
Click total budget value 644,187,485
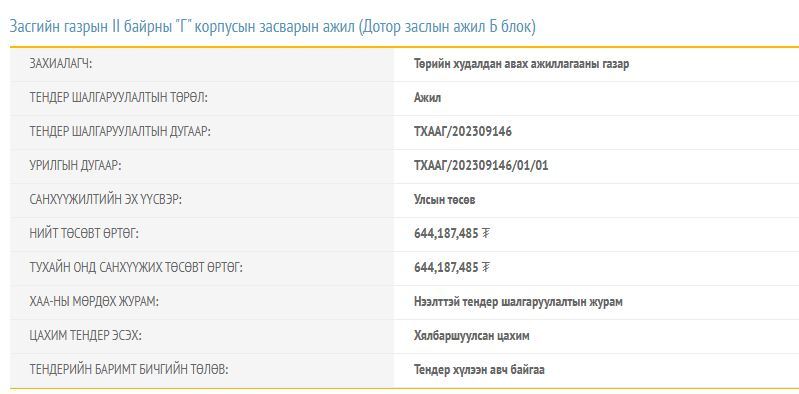point(446,234)
